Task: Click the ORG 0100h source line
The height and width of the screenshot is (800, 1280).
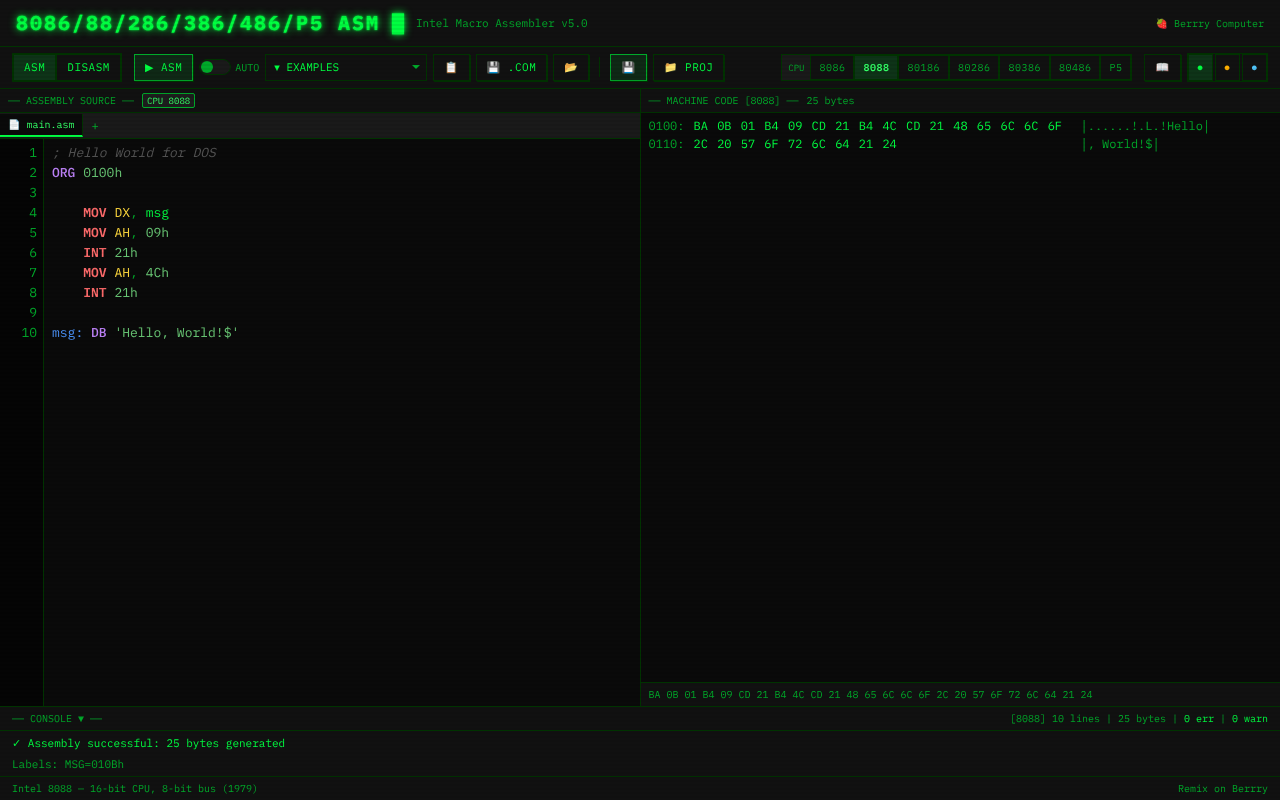Action: tap(87, 173)
